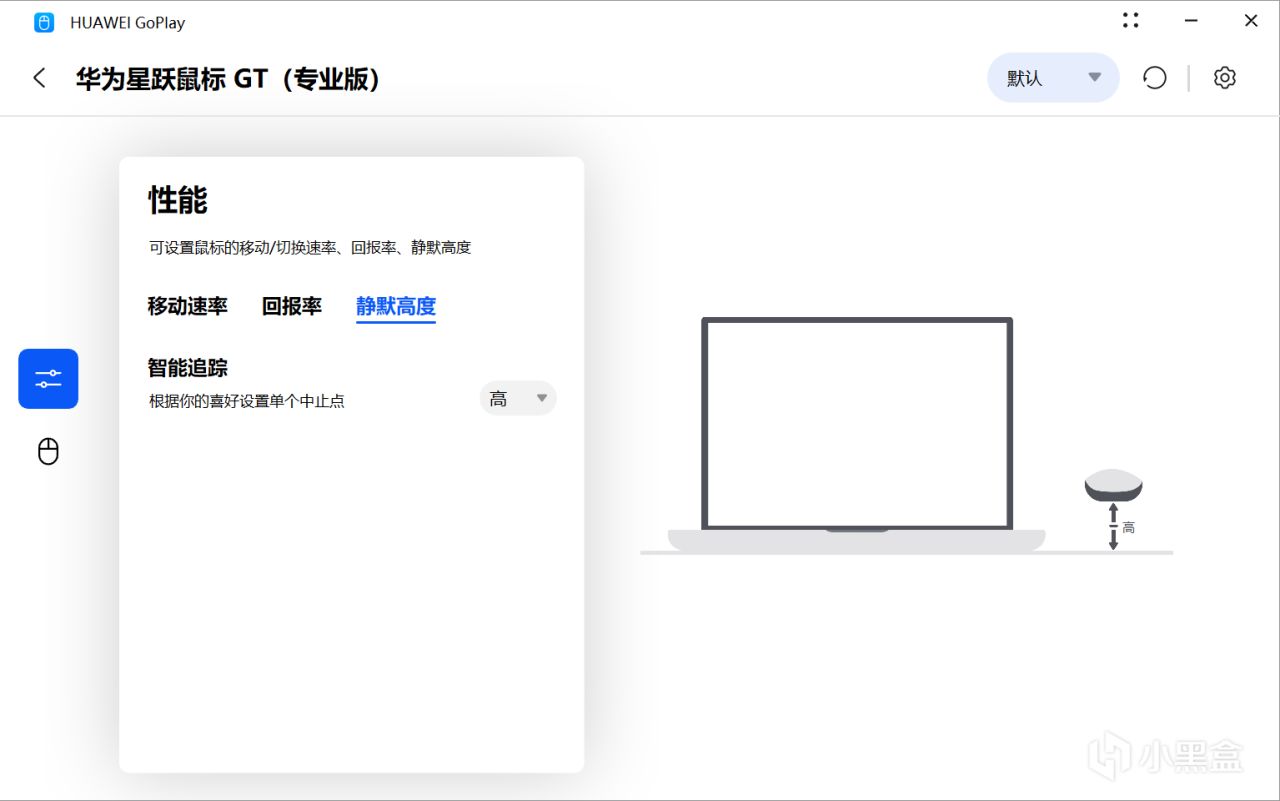Open the four-dot menu in title bar

point(1131,20)
